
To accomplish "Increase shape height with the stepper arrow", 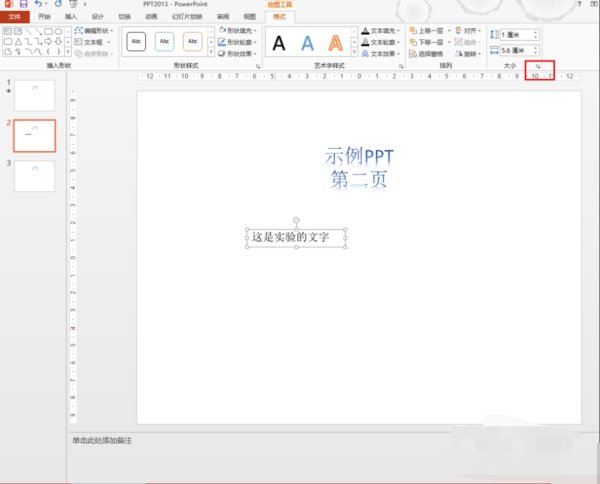I will point(536,32).
